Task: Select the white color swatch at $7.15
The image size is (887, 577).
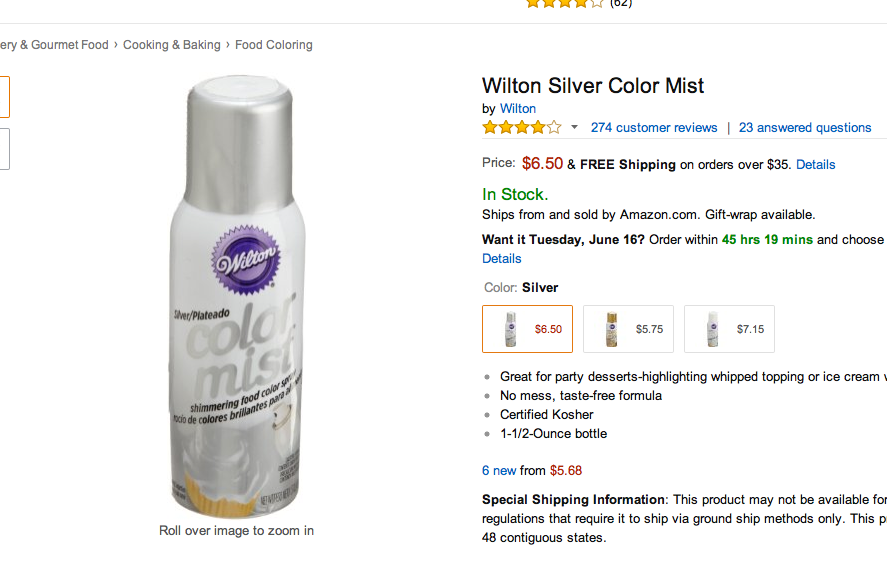Action: coord(729,329)
